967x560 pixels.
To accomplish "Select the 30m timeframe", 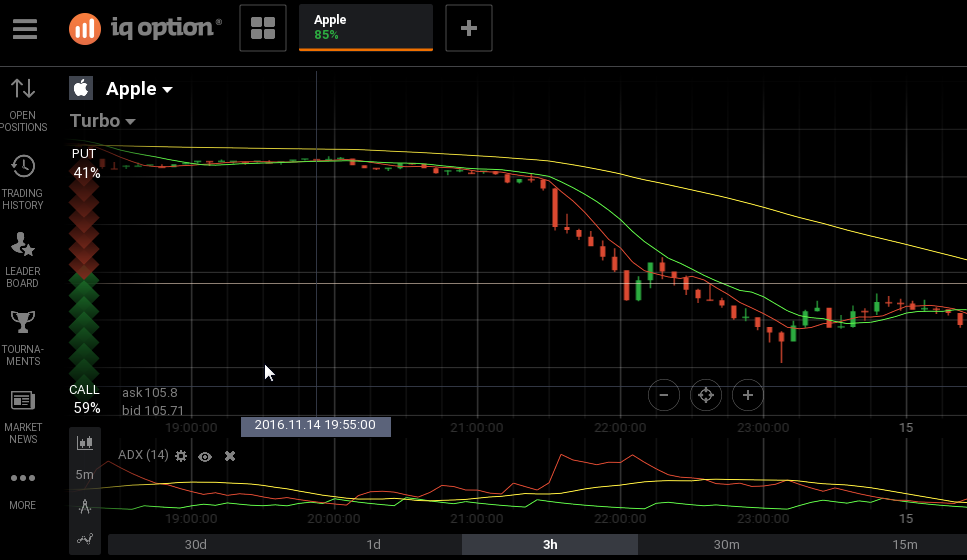I will click(726, 545).
